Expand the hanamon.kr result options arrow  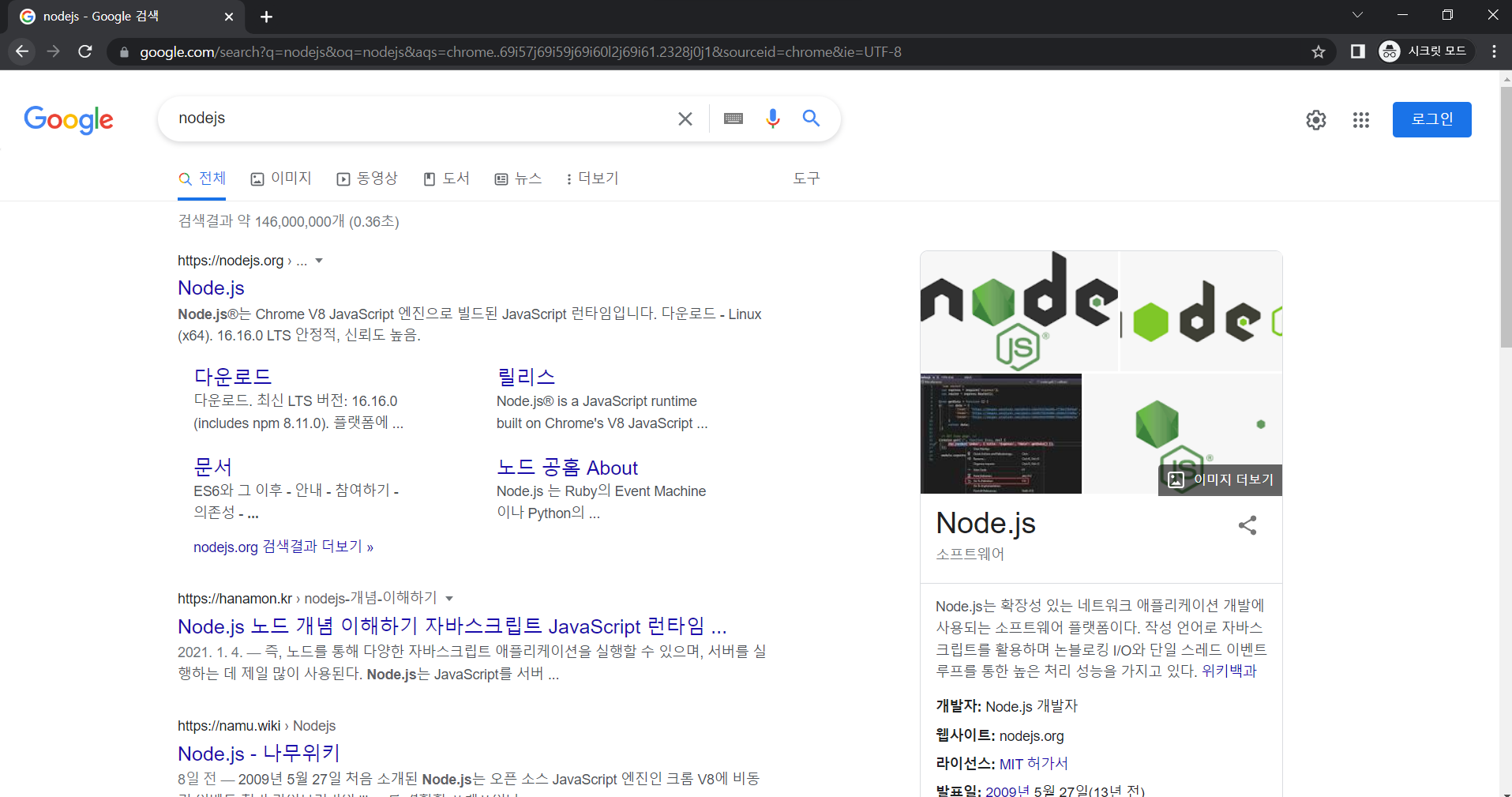(x=449, y=599)
